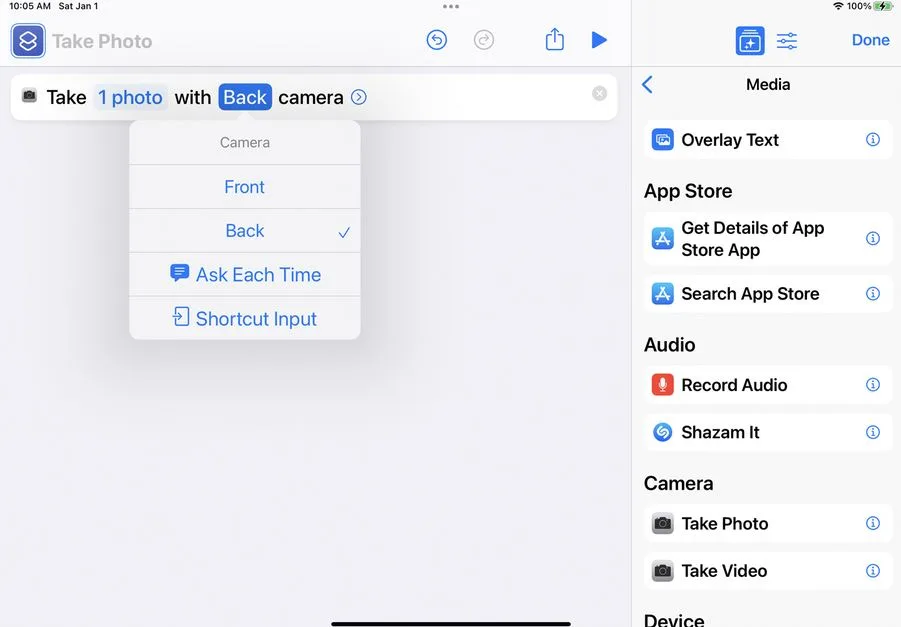Click the battery status icon
This screenshot has height=627, width=901.
click(883, 6)
